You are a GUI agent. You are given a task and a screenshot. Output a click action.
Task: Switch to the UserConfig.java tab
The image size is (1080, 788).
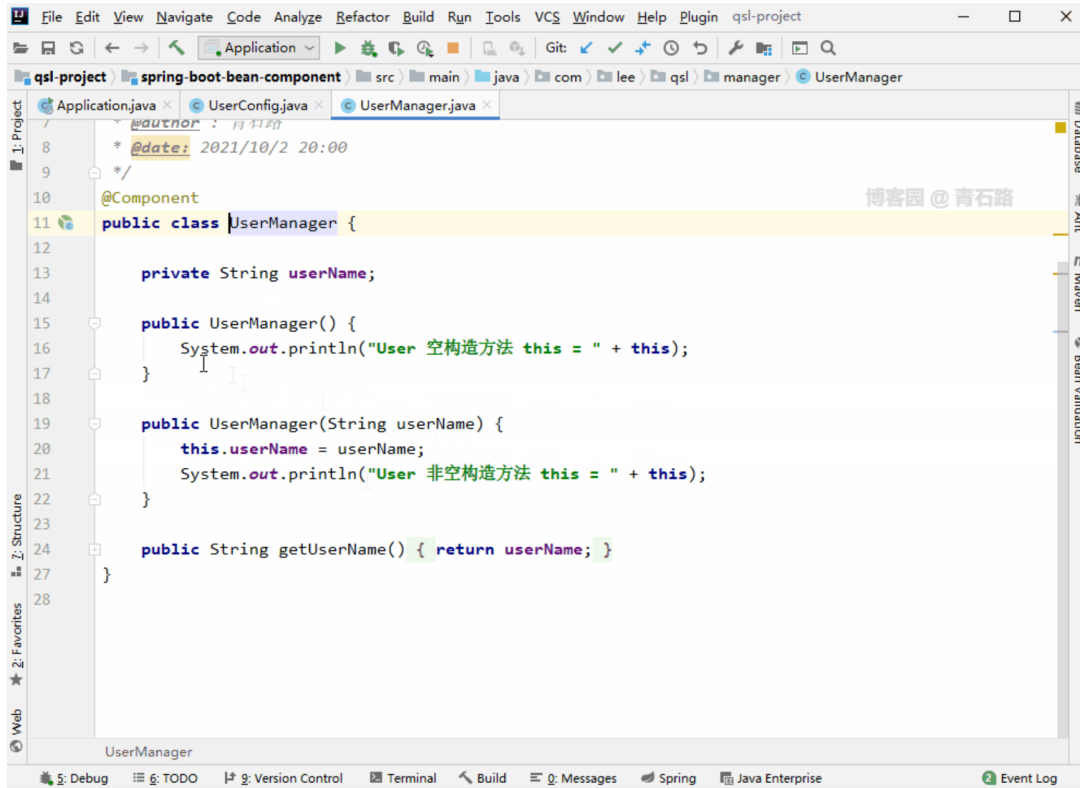pos(258,105)
